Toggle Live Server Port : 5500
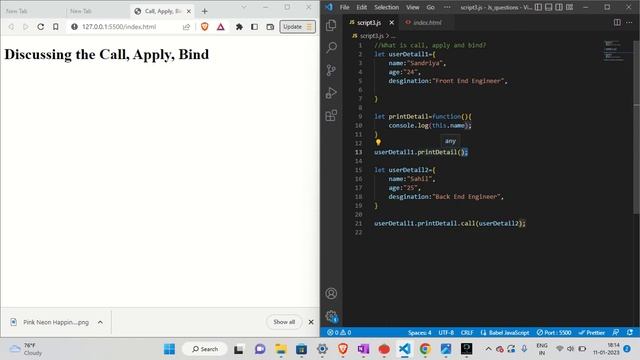 [554, 333]
